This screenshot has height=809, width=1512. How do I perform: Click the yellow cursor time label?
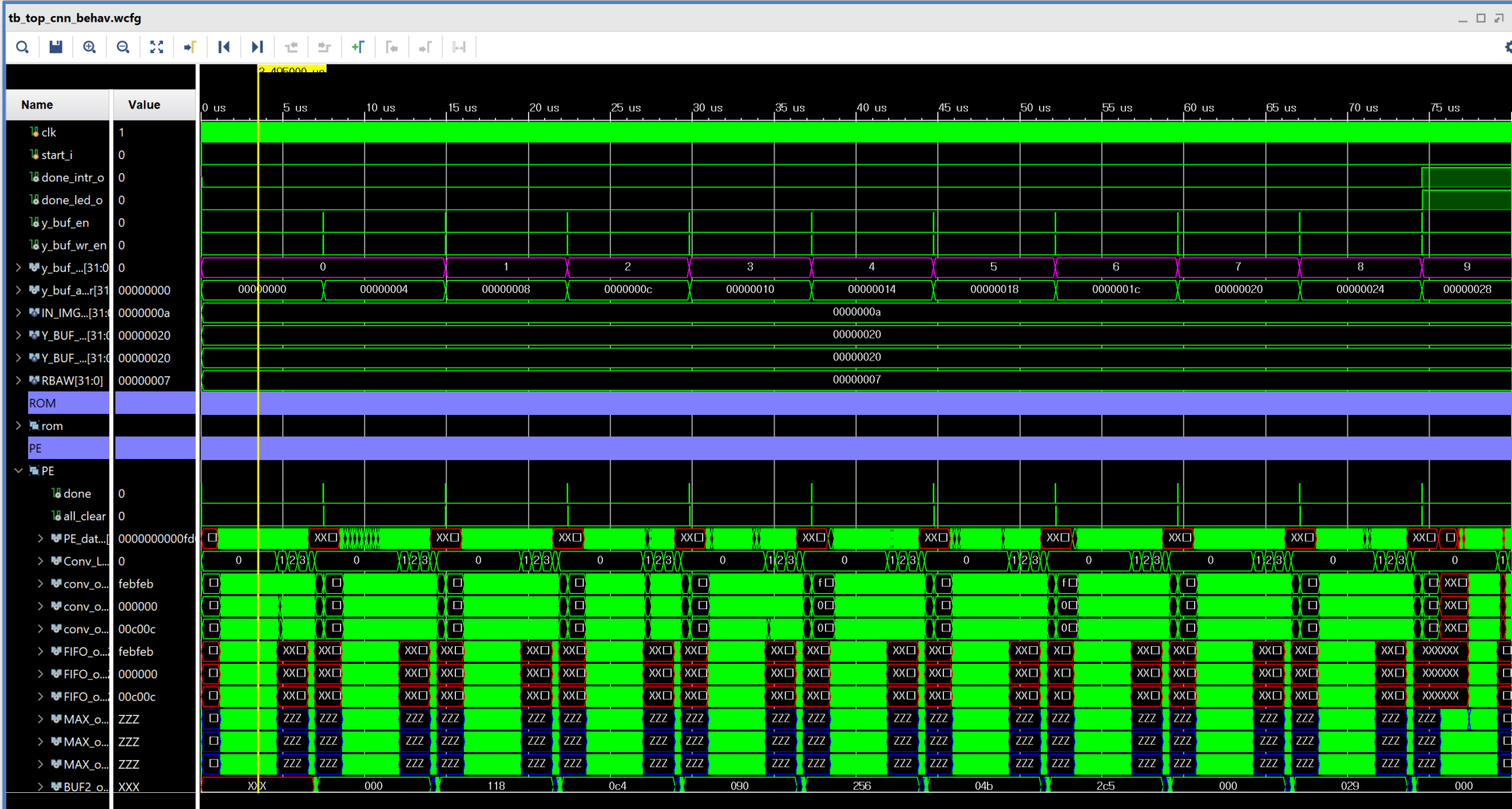[x=292, y=70]
